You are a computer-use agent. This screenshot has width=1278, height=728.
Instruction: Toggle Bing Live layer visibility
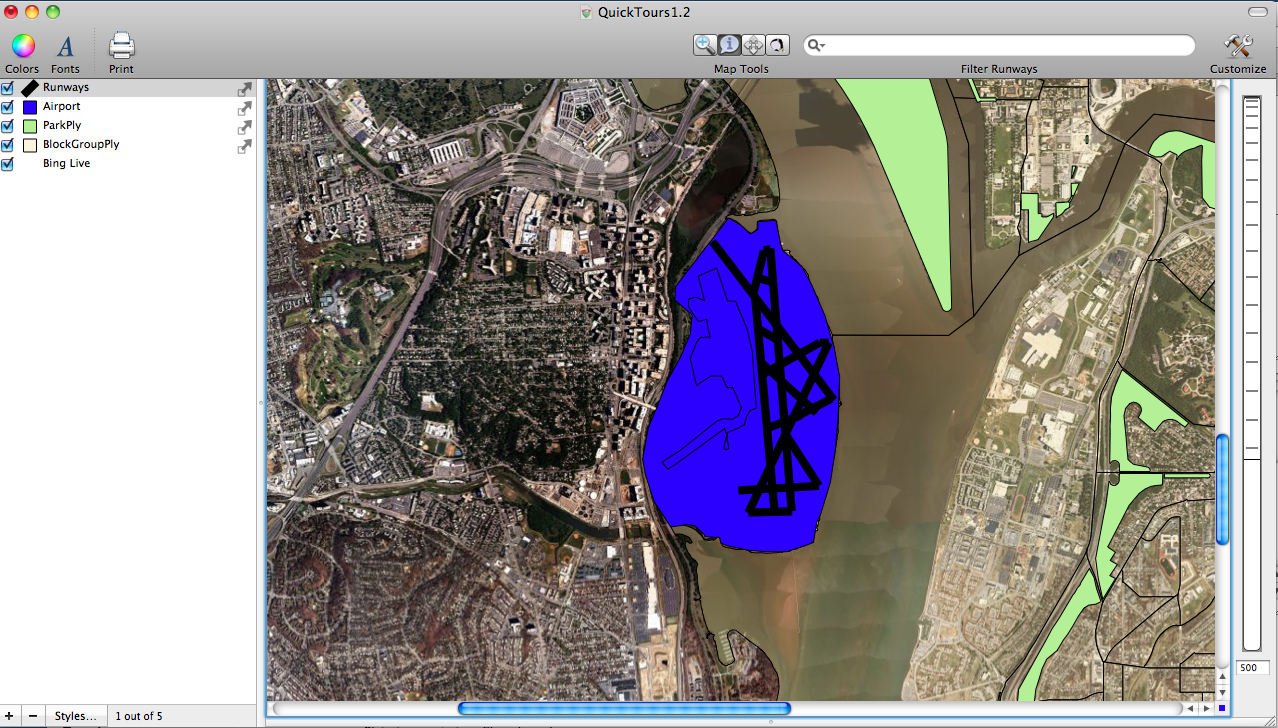click(8, 164)
